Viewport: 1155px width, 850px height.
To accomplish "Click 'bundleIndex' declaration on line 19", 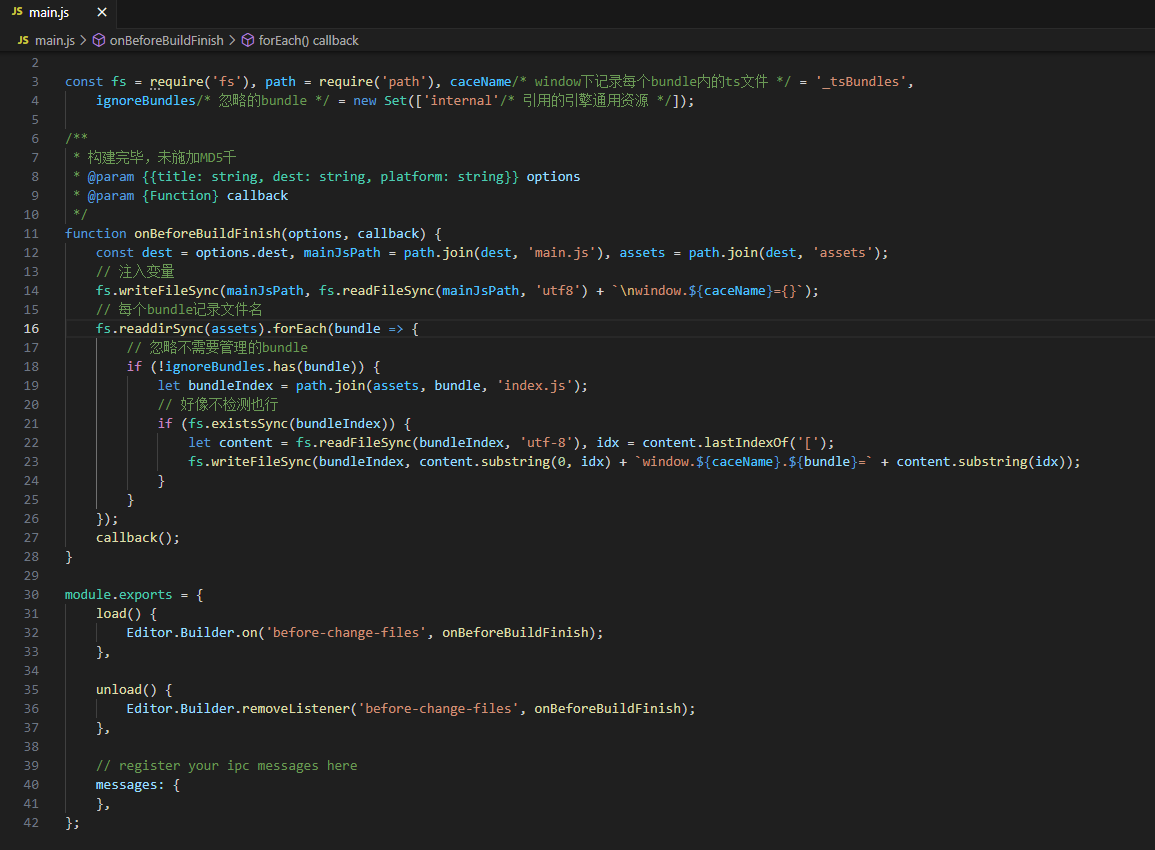I will (x=231, y=385).
